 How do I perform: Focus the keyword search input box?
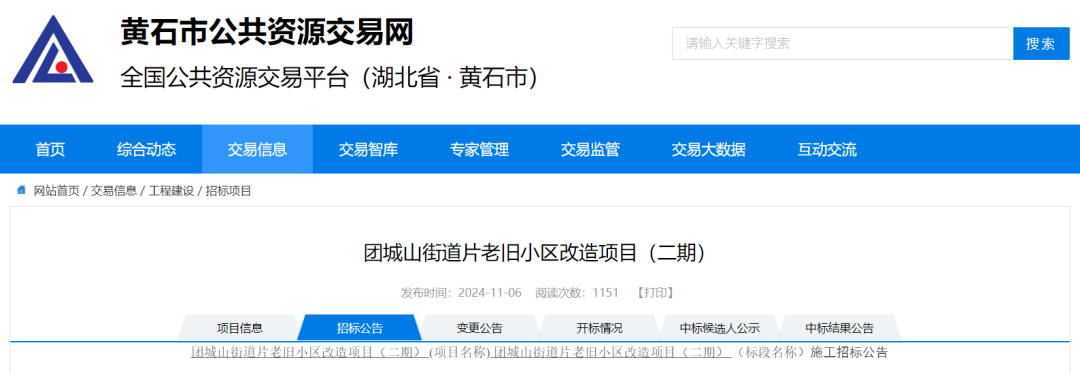842,43
